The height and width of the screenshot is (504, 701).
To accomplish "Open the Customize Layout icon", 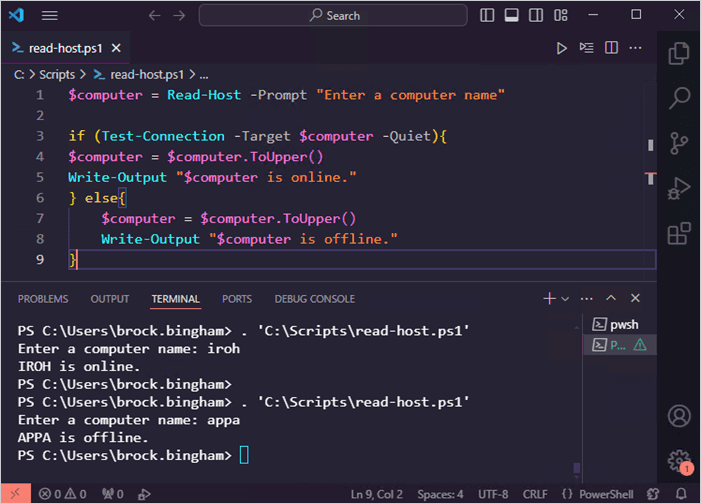I will (561, 16).
